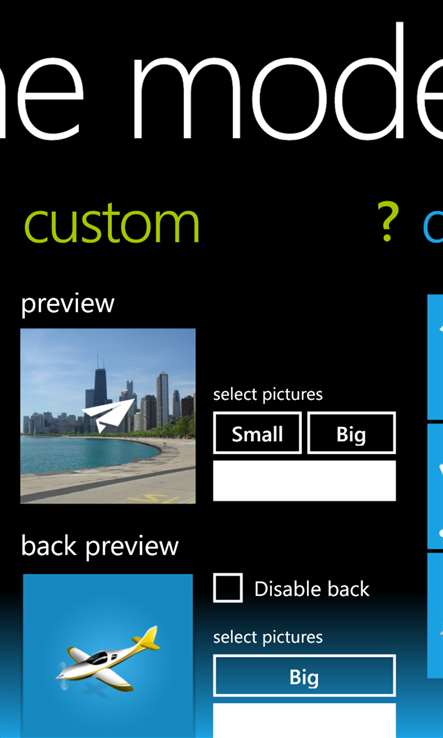Click the Disable back label text
The height and width of the screenshot is (738, 443).
click(x=312, y=589)
